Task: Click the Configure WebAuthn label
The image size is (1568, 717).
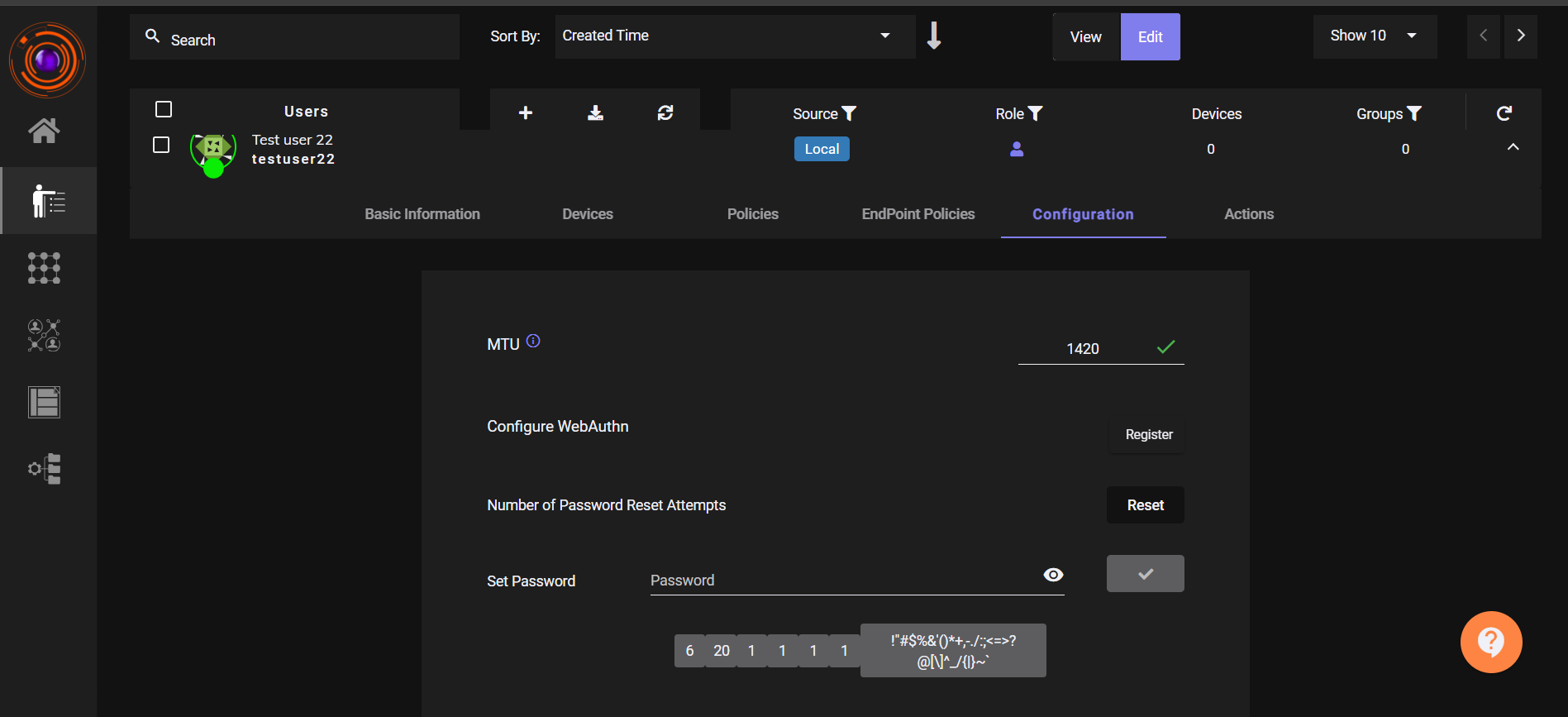Action: click(558, 426)
